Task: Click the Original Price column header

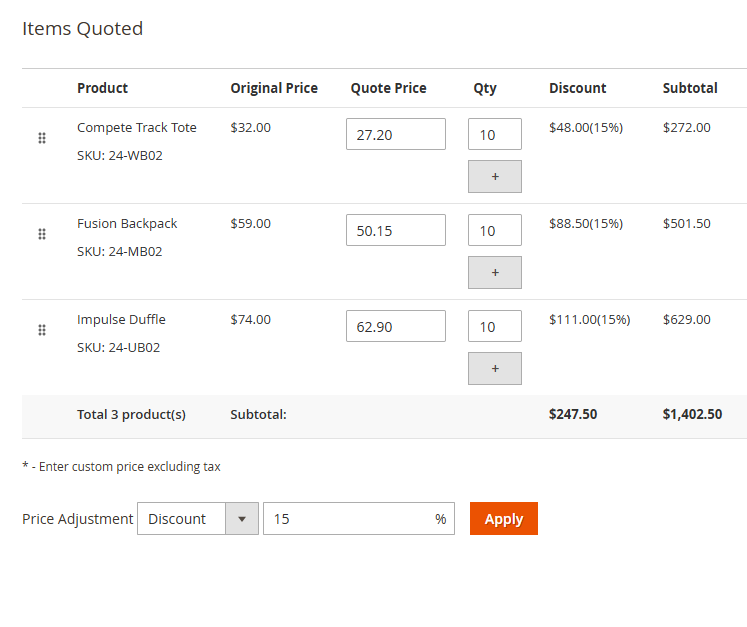Action: 274,88
